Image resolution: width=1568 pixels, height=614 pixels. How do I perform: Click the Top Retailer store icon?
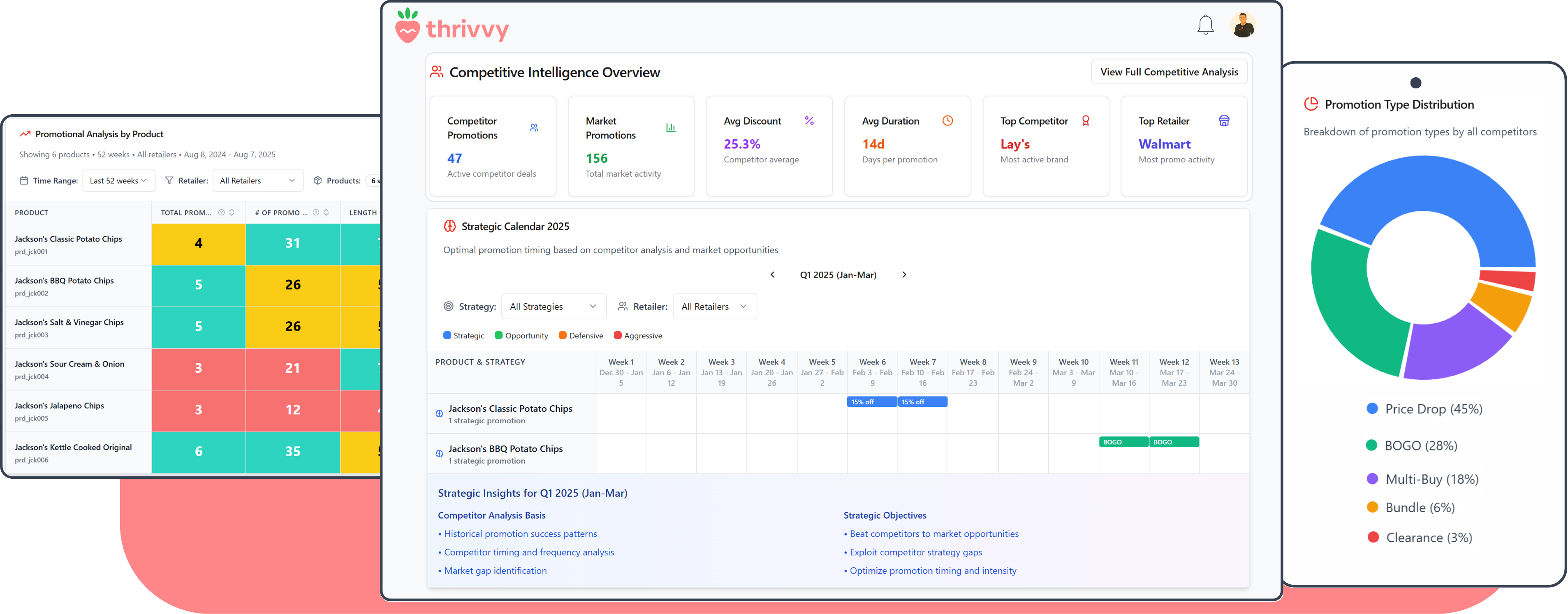click(x=1223, y=120)
